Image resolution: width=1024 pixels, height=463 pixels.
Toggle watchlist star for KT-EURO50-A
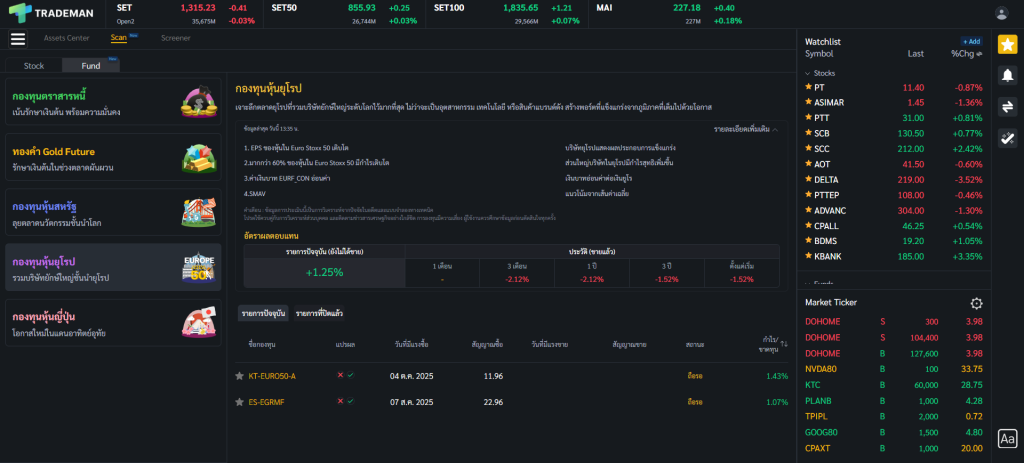click(x=239, y=376)
